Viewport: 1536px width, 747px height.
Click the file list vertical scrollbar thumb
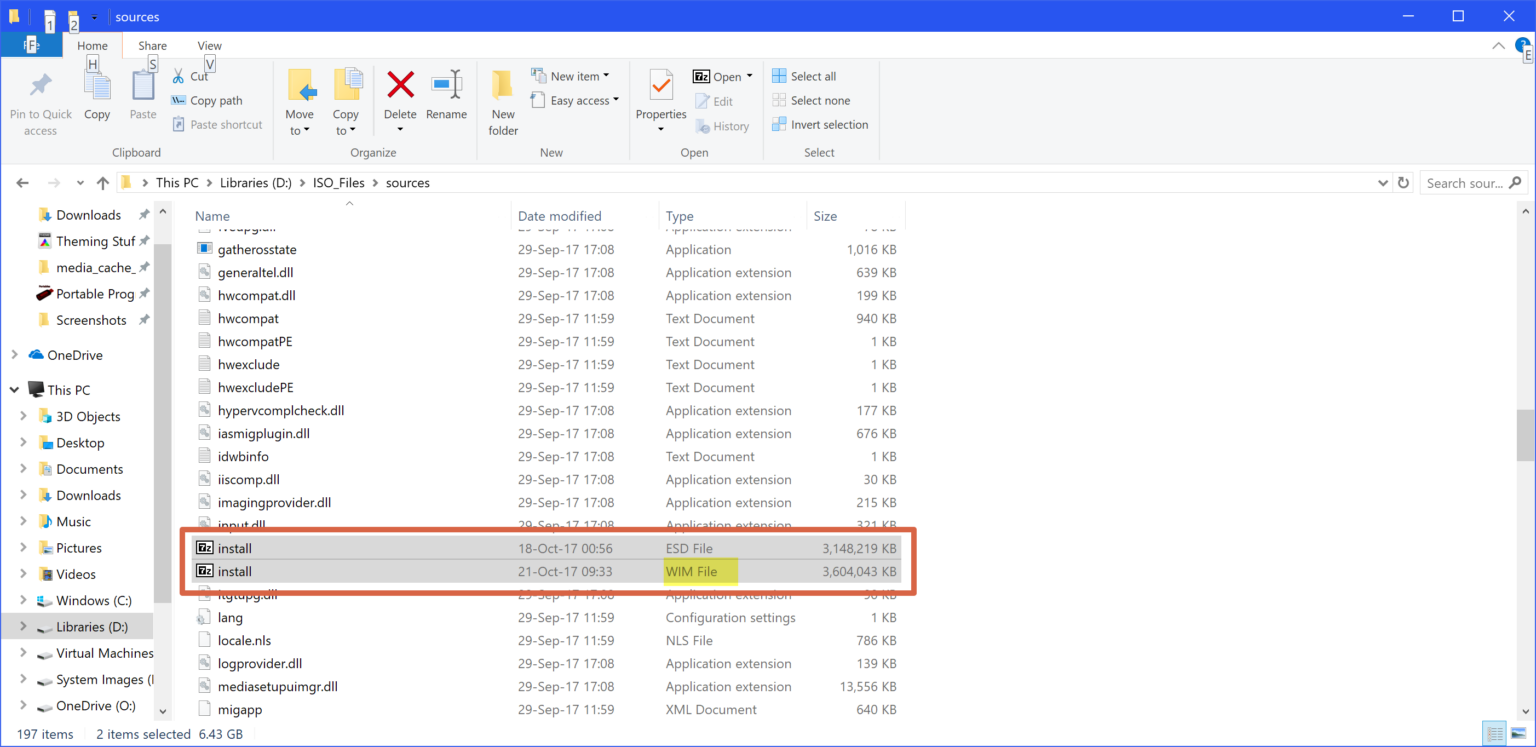point(1525,435)
